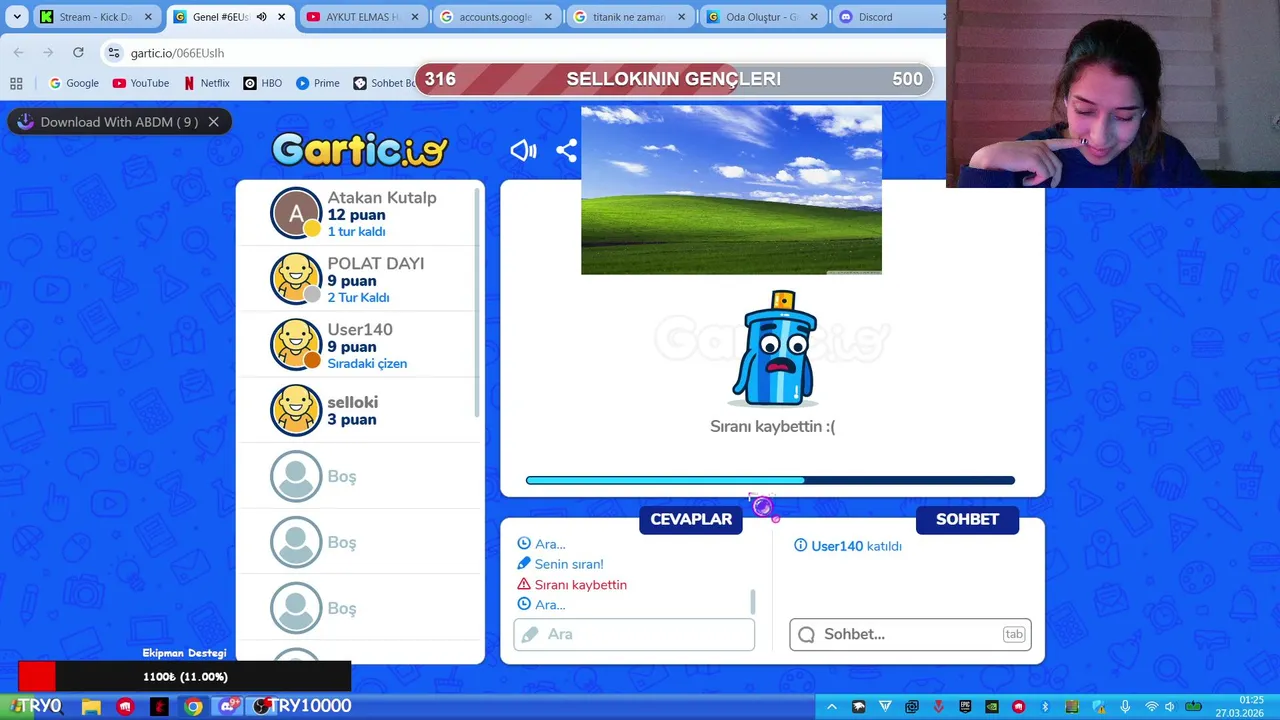The width and height of the screenshot is (1280, 720).
Task: Open the apps grid in bookmarks bar
Action: coord(16,83)
